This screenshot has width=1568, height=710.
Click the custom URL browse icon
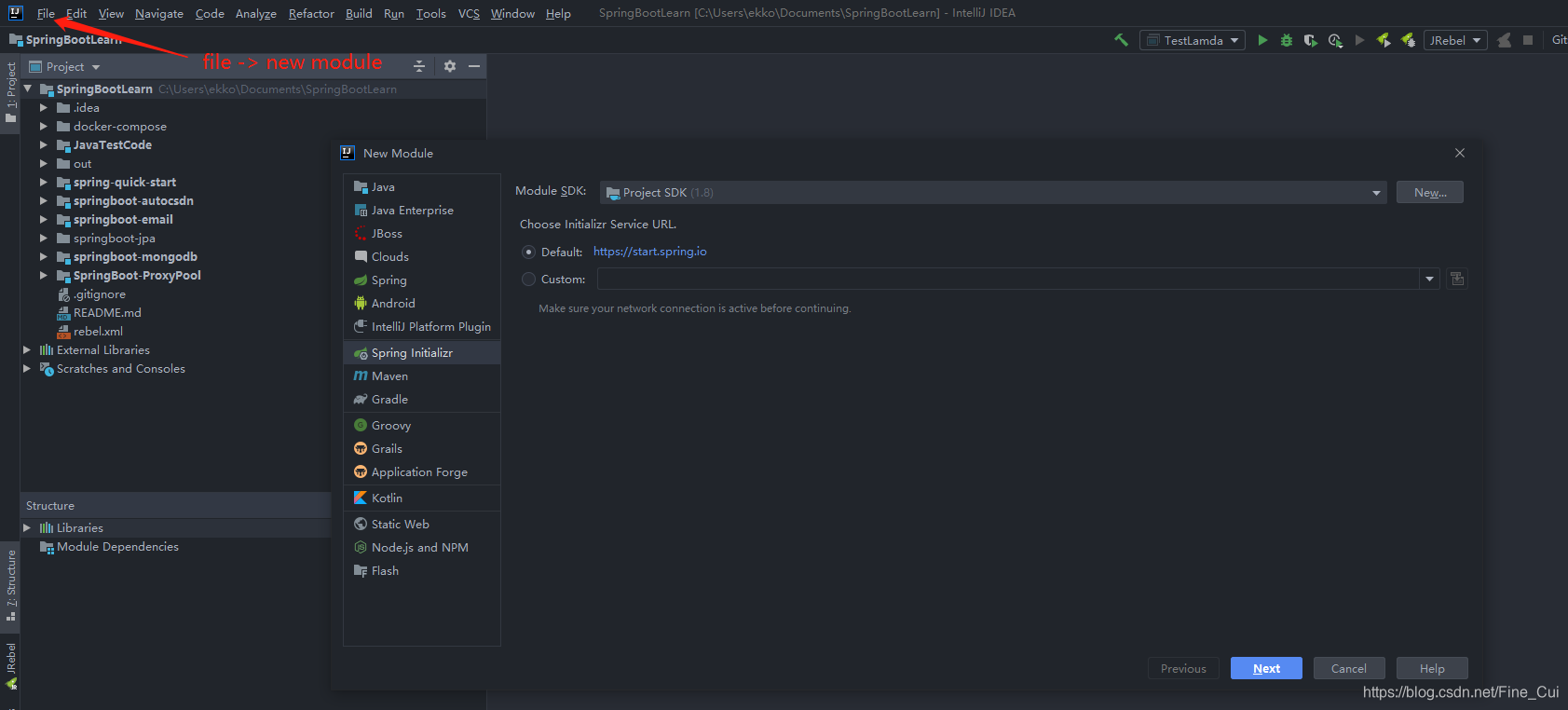click(x=1457, y=279)
